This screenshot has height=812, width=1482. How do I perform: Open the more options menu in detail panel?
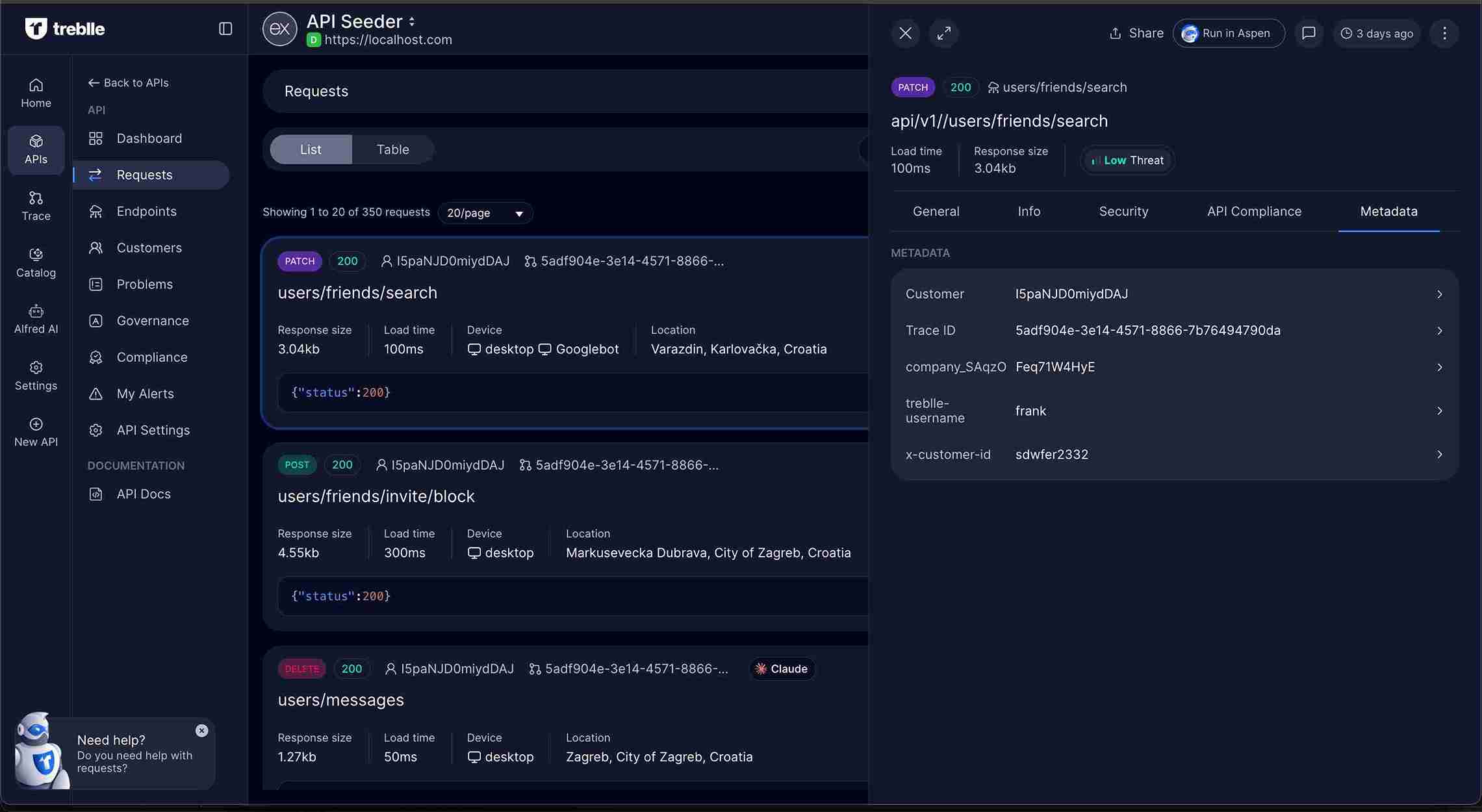tap(1444, 33)
